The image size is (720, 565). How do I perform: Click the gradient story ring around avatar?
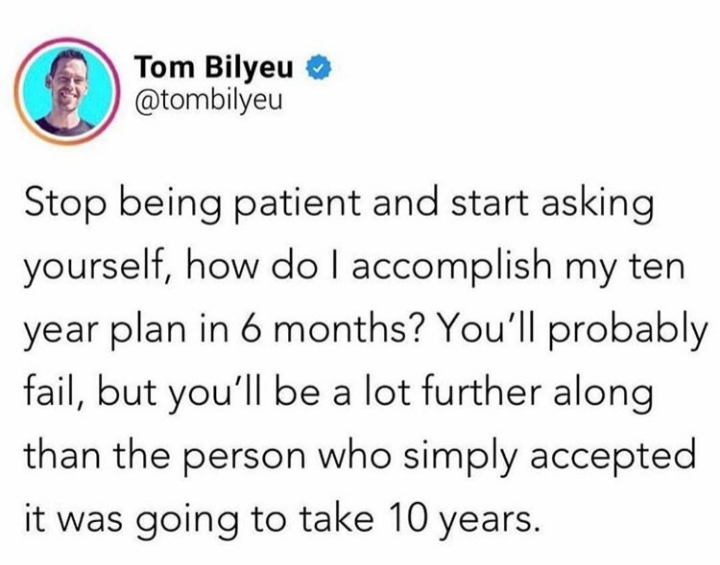(68, 91)
